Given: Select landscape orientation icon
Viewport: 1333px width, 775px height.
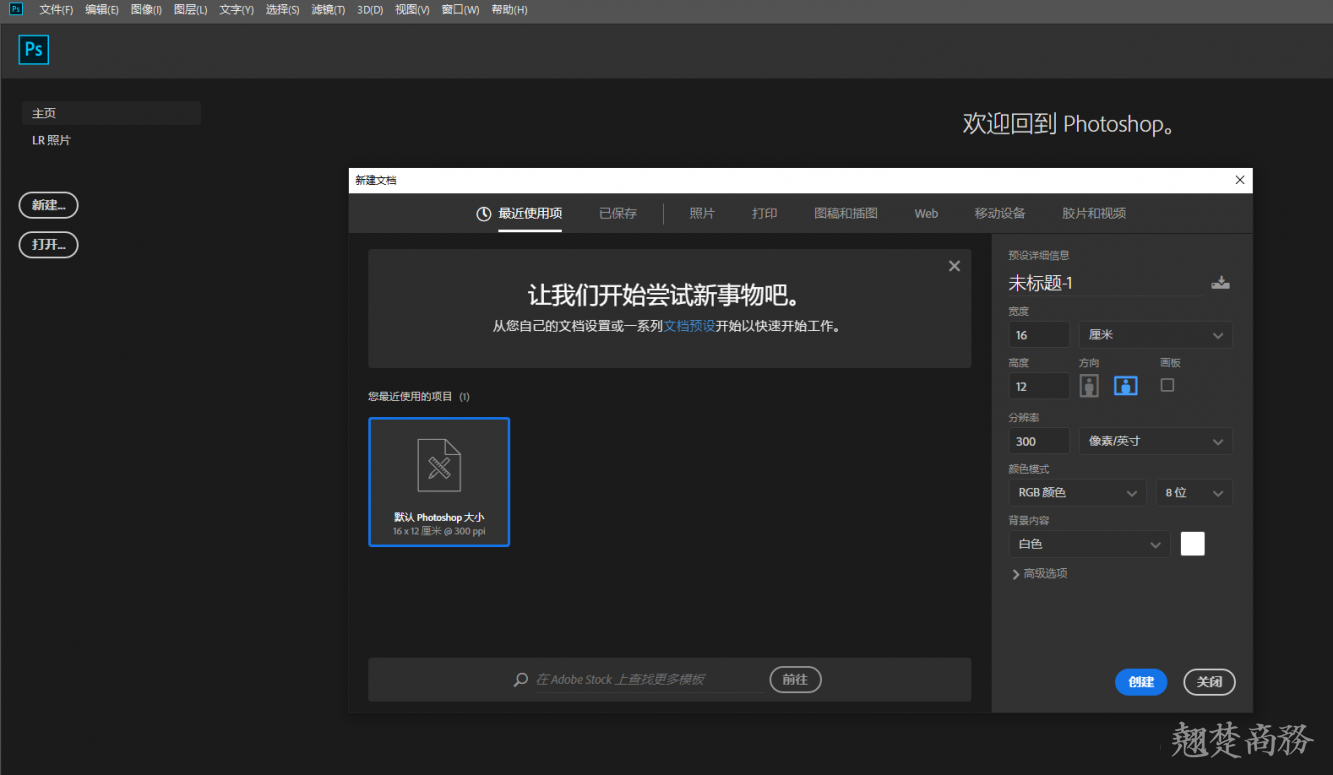Looking at the screenshot, I should (x=1126, y=386).
